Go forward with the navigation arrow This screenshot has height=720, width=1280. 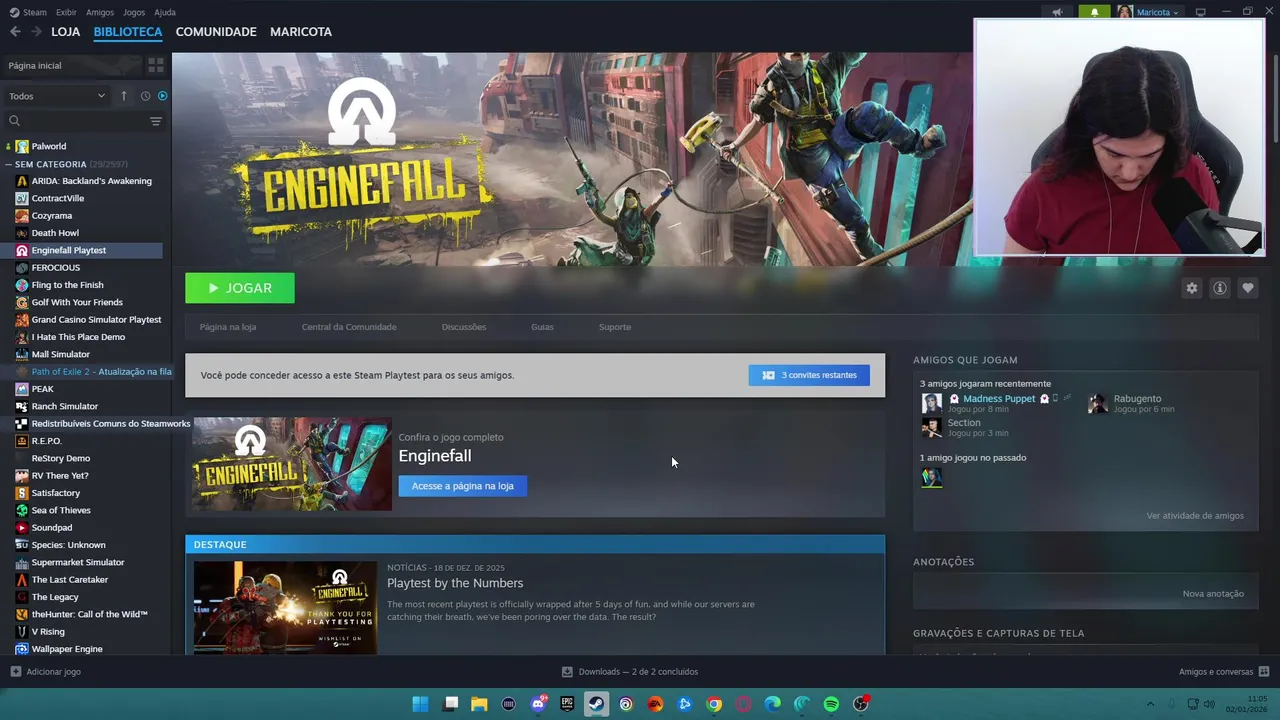[x=36, y=32]
